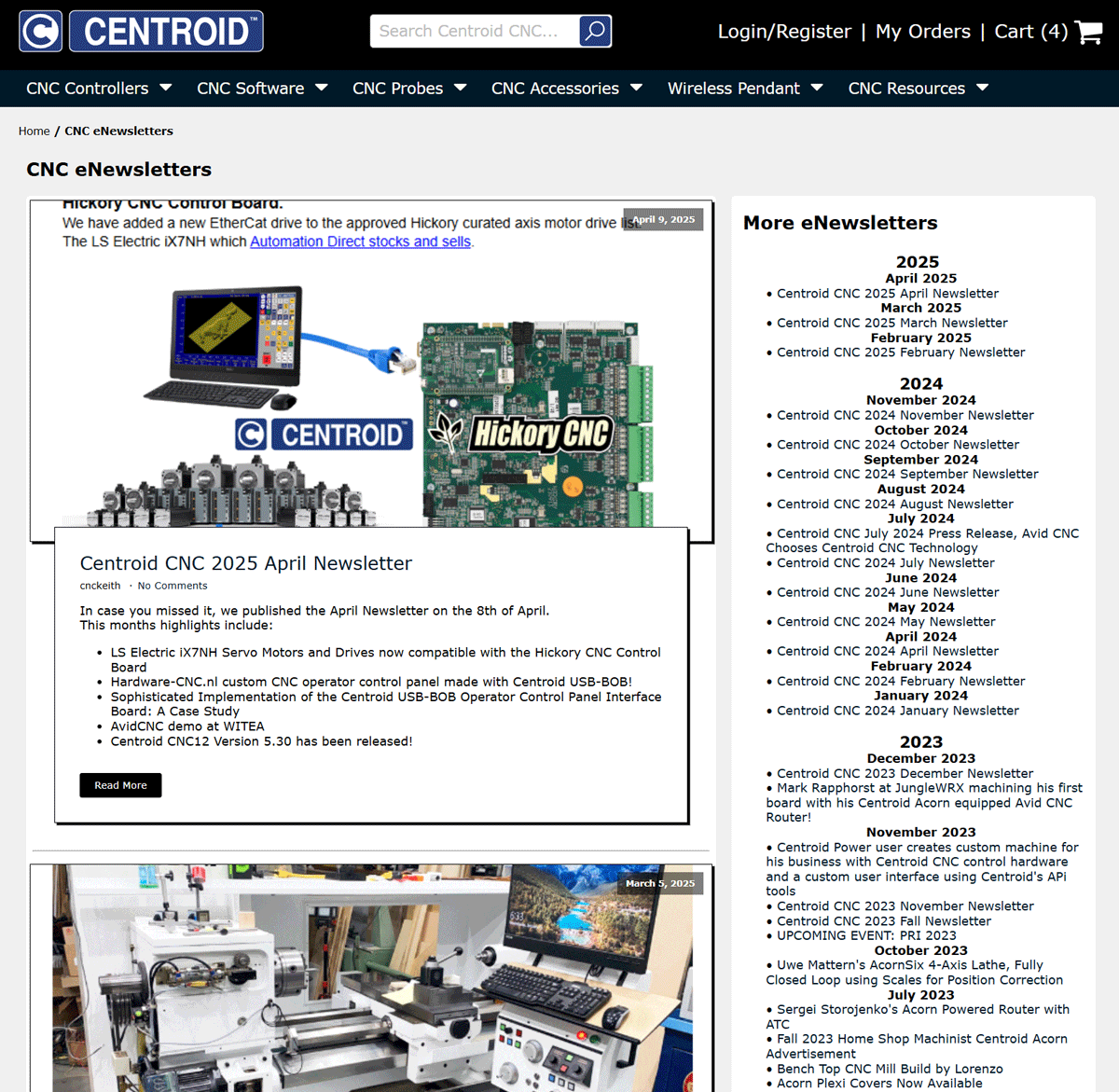Open CNC Accessories menu
The height and width of the screenshot is (1092, 1119).
[x=555, y=89]
